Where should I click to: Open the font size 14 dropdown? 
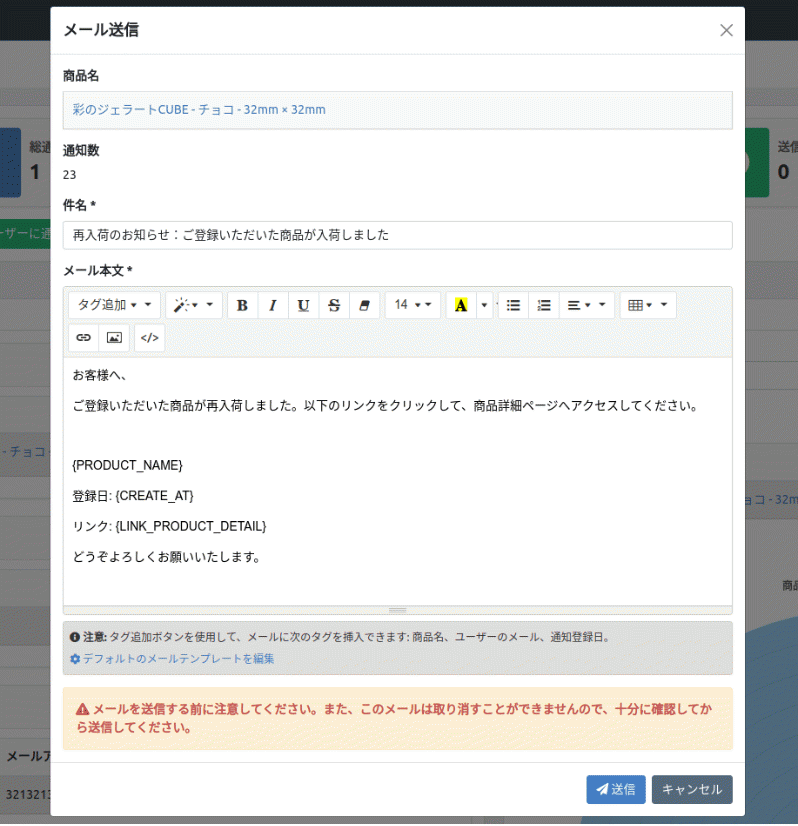pos(413,305)
